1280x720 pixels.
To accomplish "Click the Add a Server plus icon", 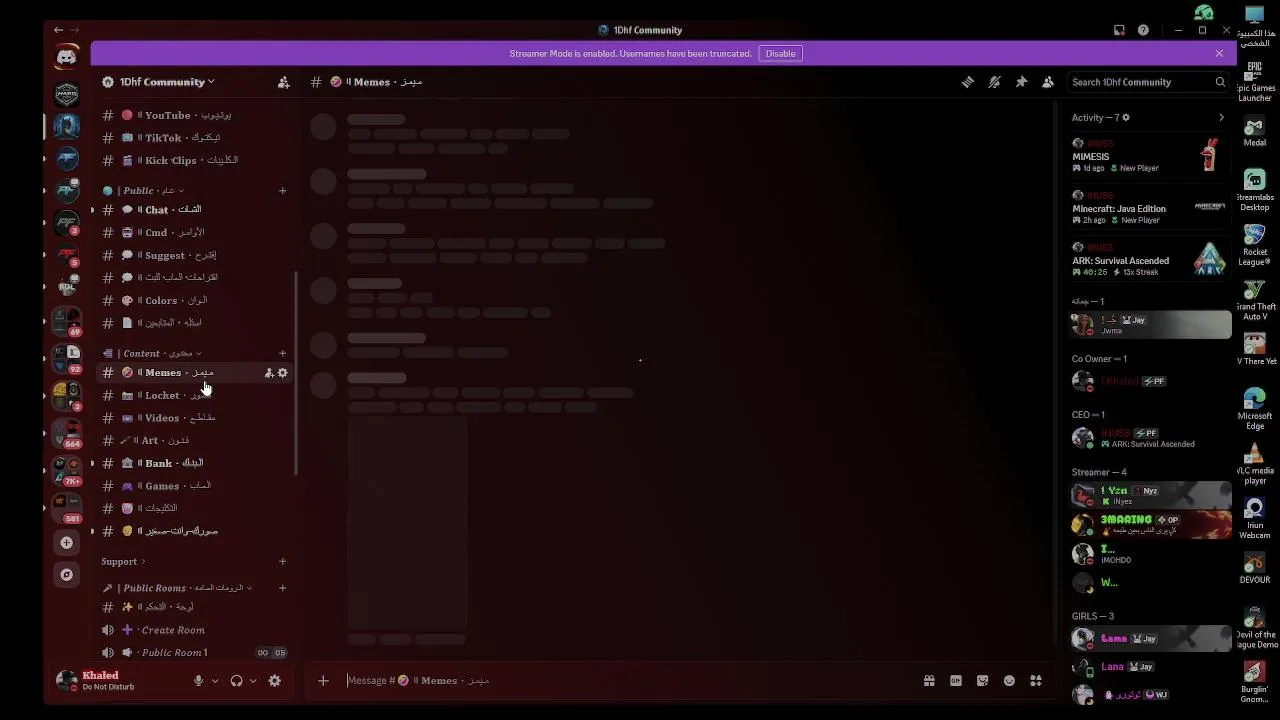I will click(x=67, y=543).
